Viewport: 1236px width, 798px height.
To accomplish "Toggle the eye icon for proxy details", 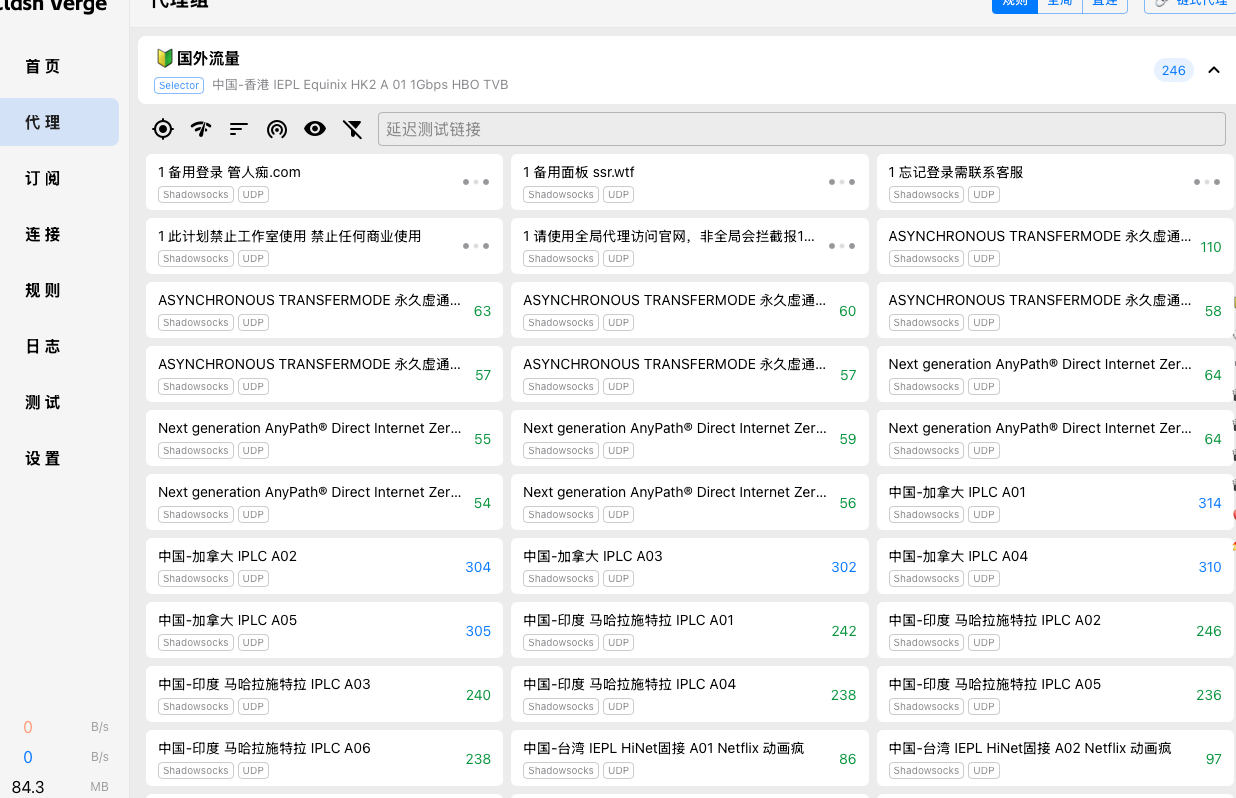I will point(315,129).
